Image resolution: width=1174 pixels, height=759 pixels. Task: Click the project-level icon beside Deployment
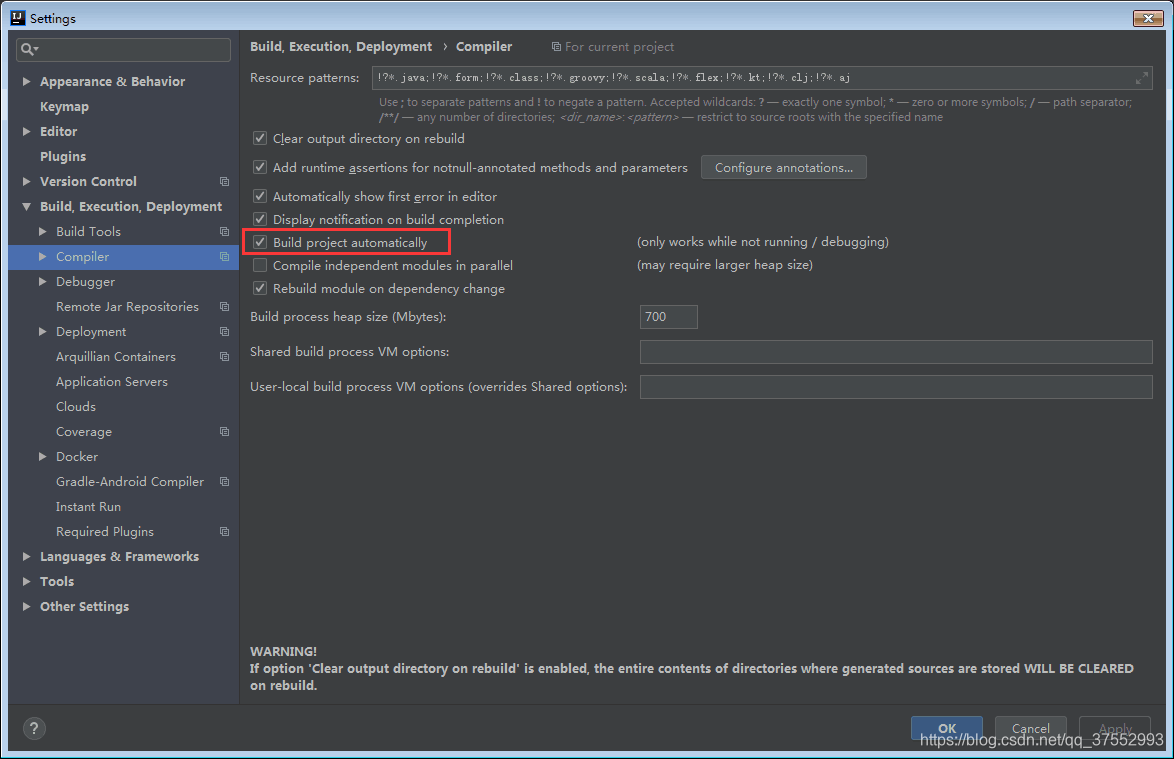pyautogui.click(x=224, y=332)
